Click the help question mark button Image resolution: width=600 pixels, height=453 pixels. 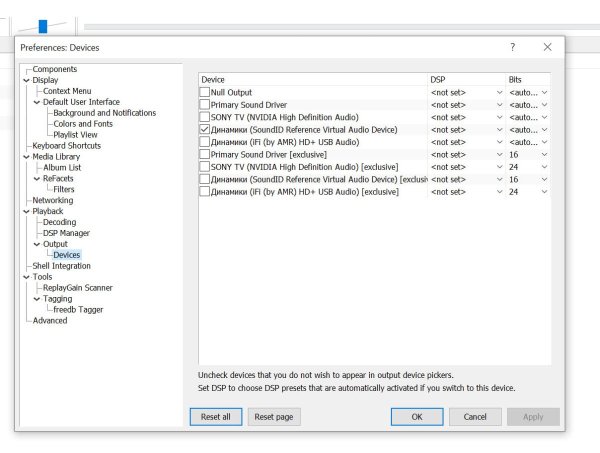coord(513,47)
